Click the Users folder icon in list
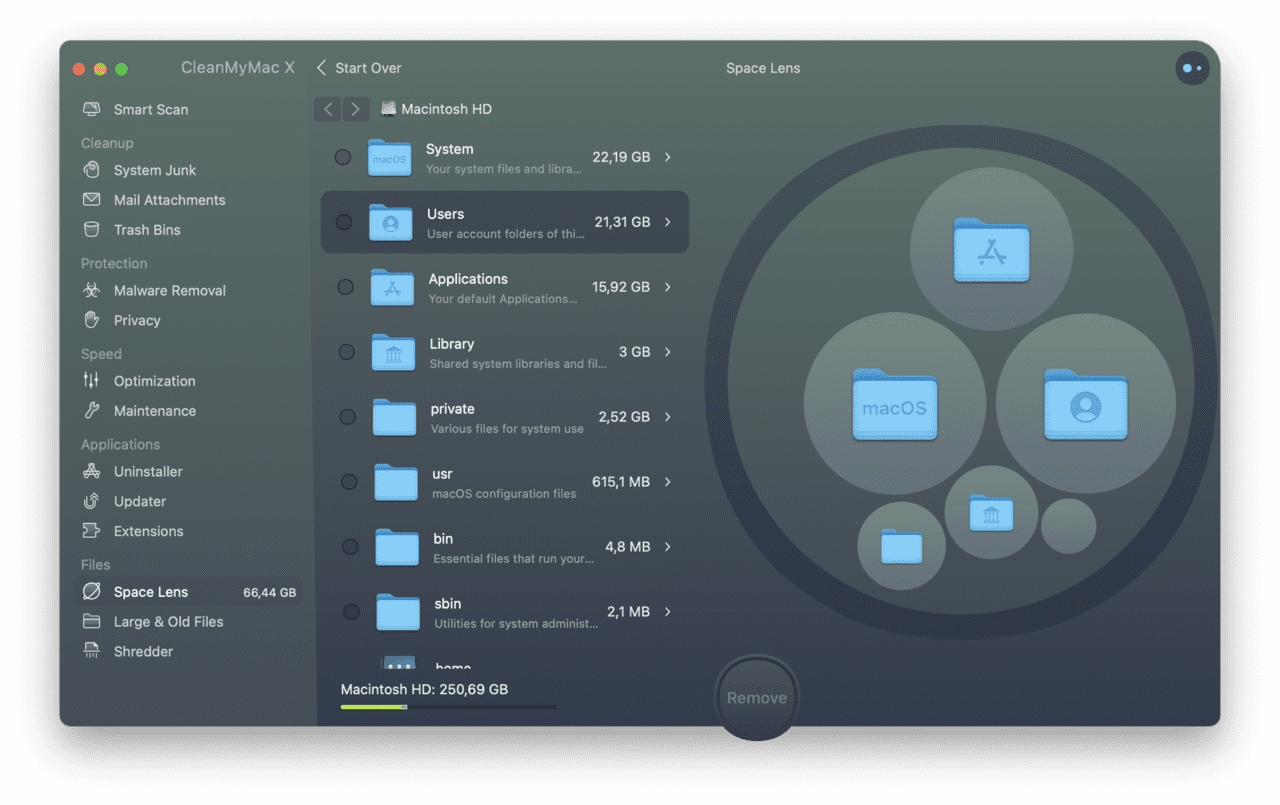Screen dimensions: 1280x805 391,222
